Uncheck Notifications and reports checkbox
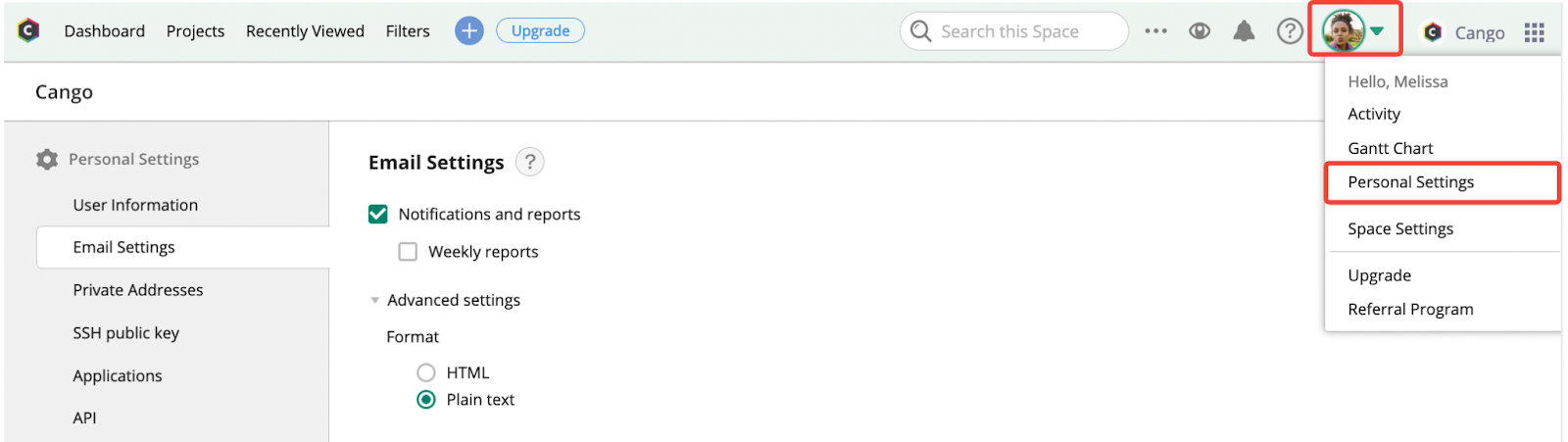This screenshot has height=442, width=1568. pos(378,214)
